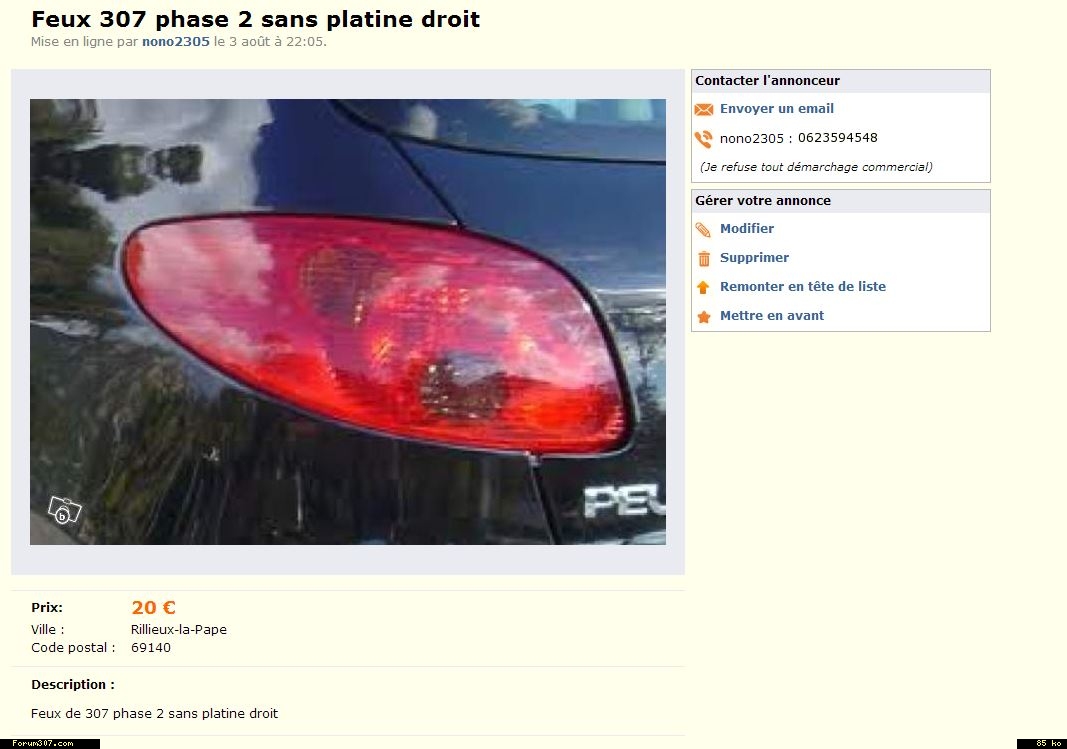This screenshot has width=1067, height=749.
Task: Click the red tail light photo
Action: 348,322
